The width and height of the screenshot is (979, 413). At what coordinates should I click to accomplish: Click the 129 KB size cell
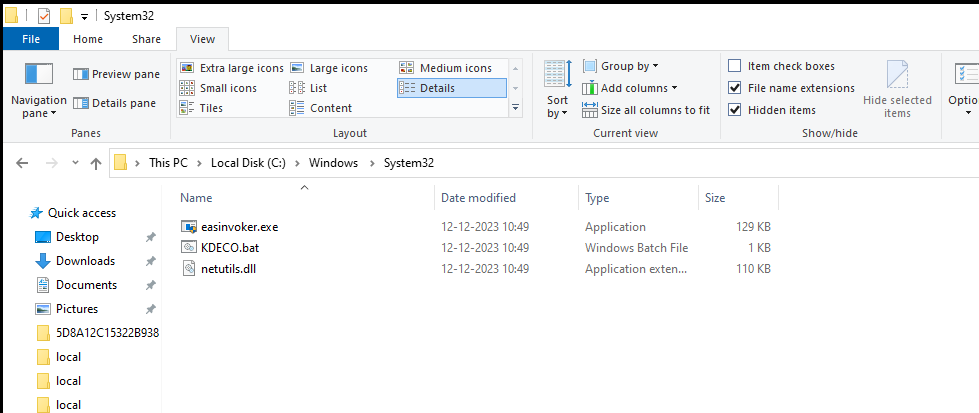(x=754, y=227)
